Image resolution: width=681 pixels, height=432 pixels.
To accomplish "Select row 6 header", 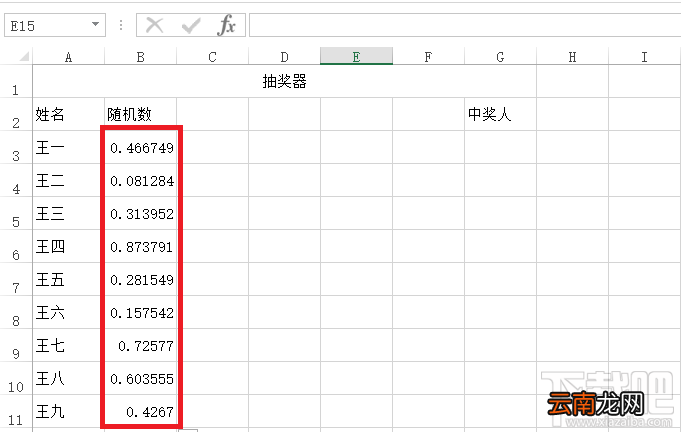I will [x=16, y=246].
